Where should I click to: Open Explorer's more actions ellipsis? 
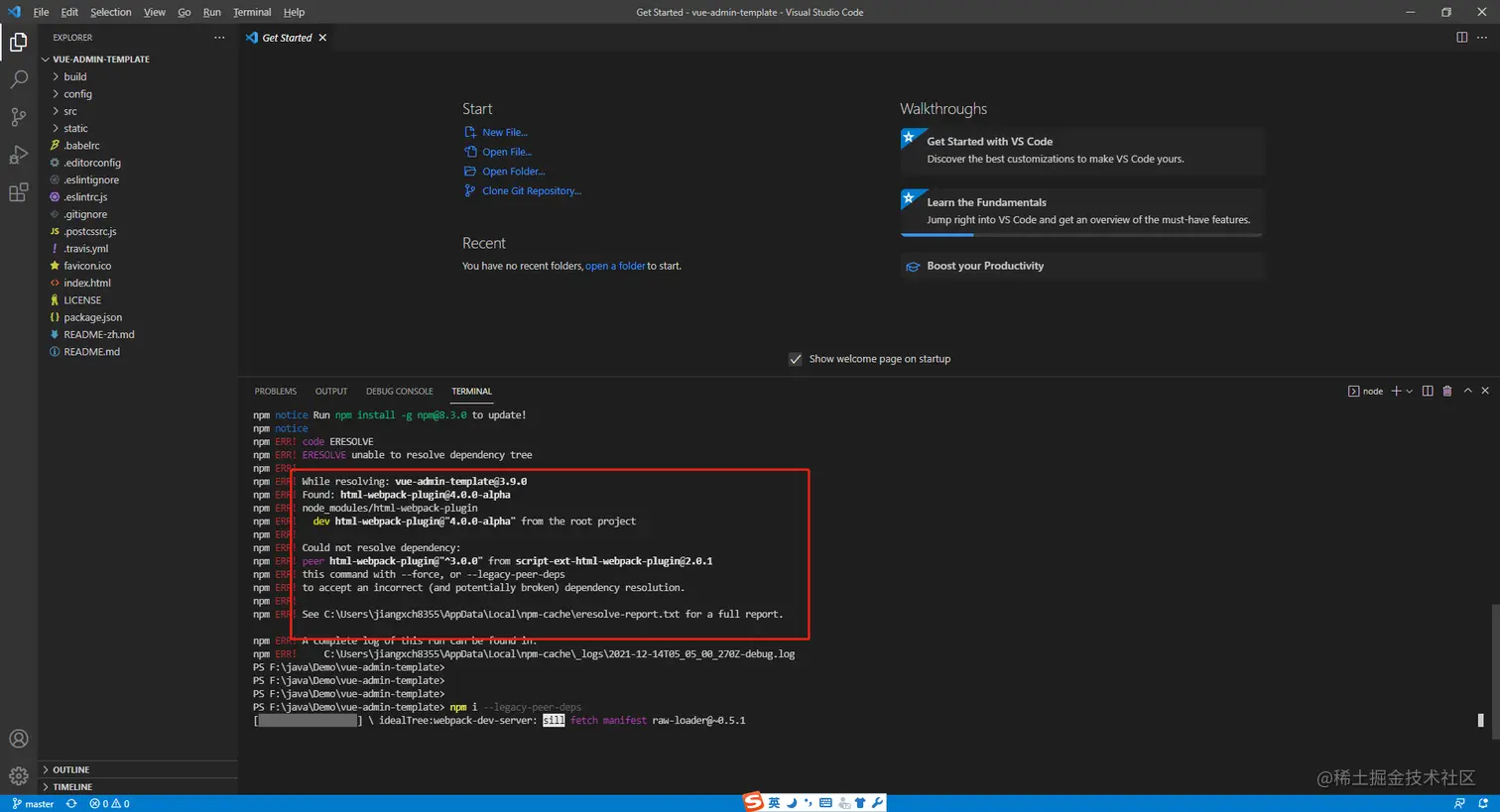pyautogui.click(x=219, y=38)
